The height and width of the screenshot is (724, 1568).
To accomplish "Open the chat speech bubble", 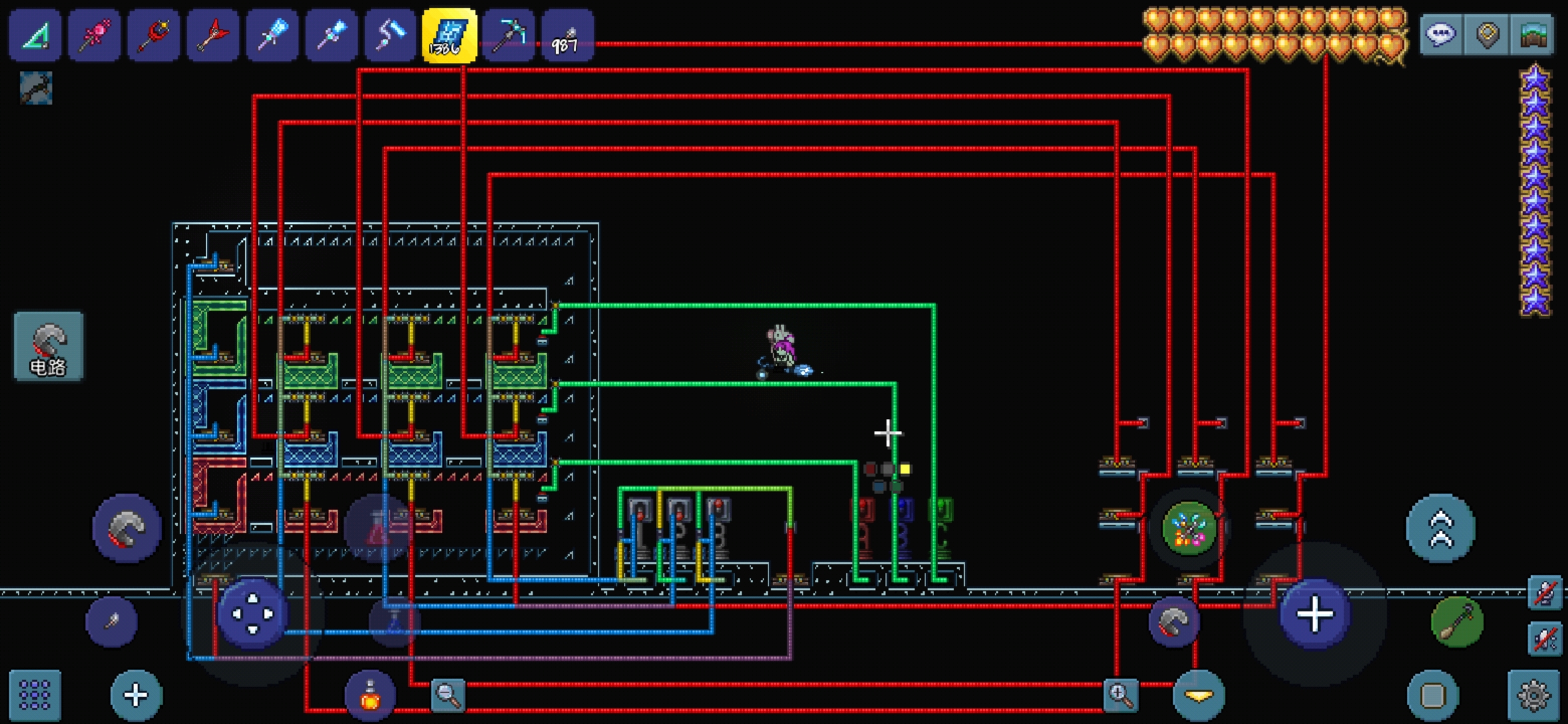I will (1441, 34).
